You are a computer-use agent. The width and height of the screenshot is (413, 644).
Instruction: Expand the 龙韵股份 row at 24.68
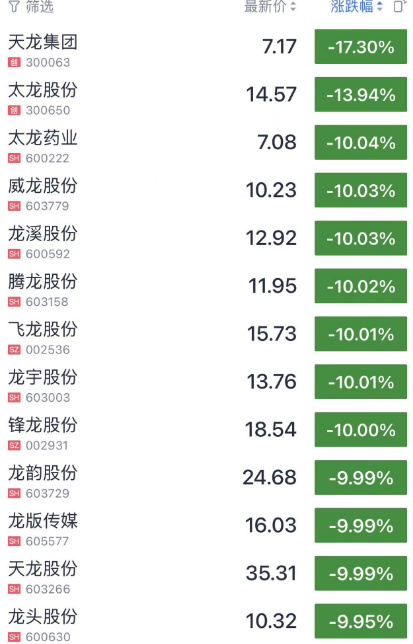tap(206, 481)
